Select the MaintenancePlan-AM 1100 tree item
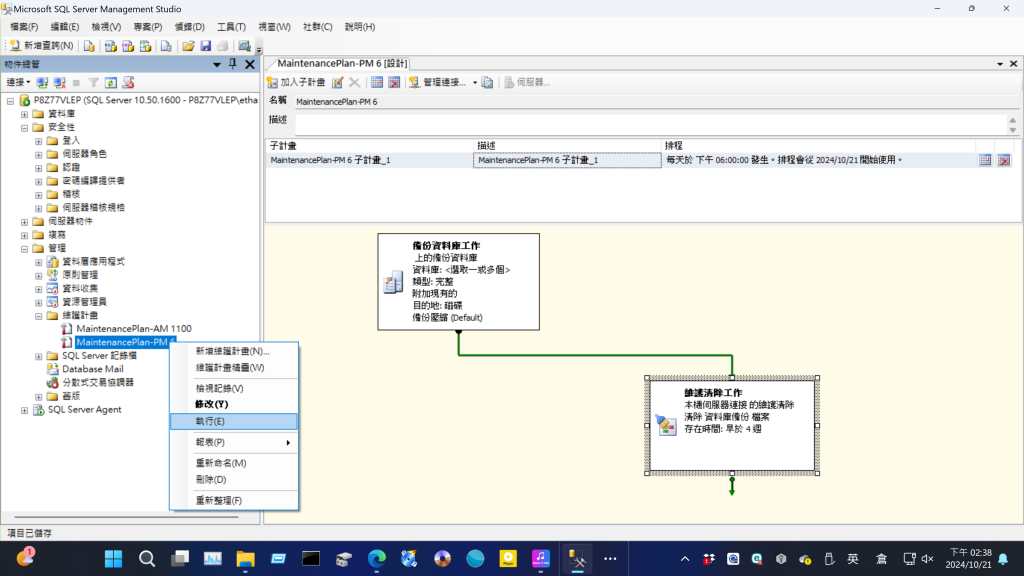1024x576 pixels. point(133,329)
